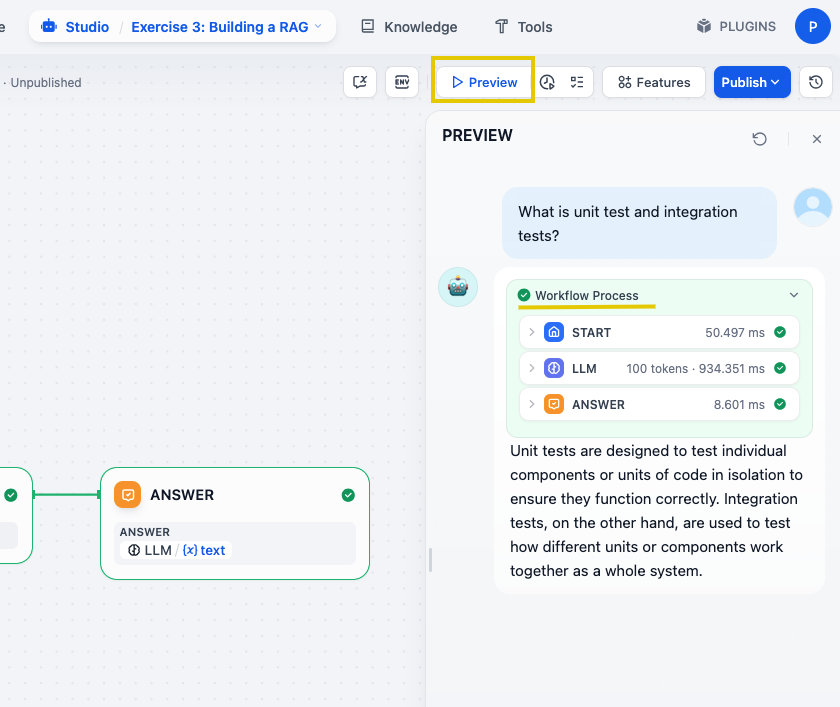This screenshot has height=707, width=840.
Task: Click the PLUGINS cube icon
Action: click(703, 26)
